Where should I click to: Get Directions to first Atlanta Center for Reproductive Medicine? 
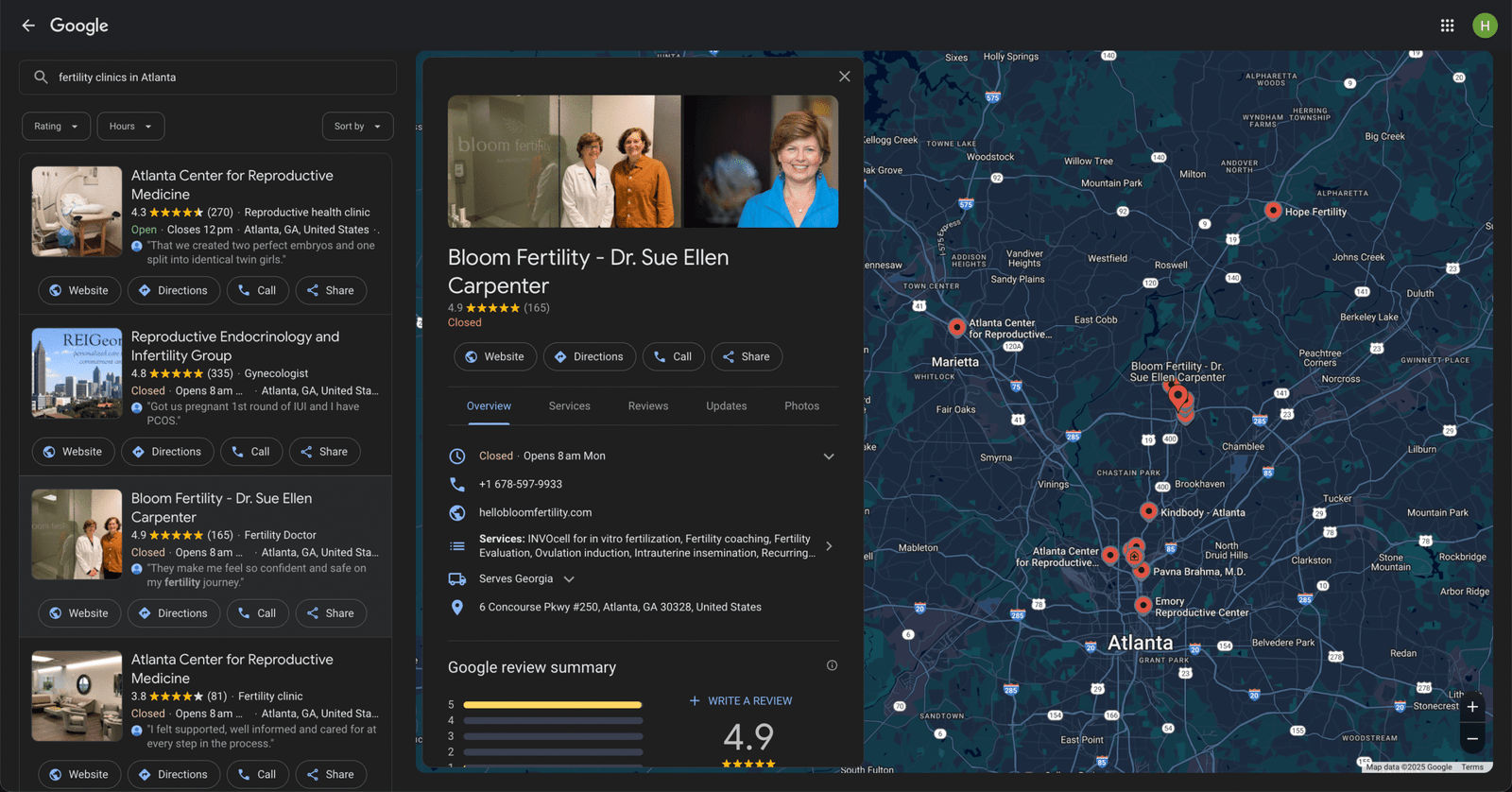click(174, 291)
